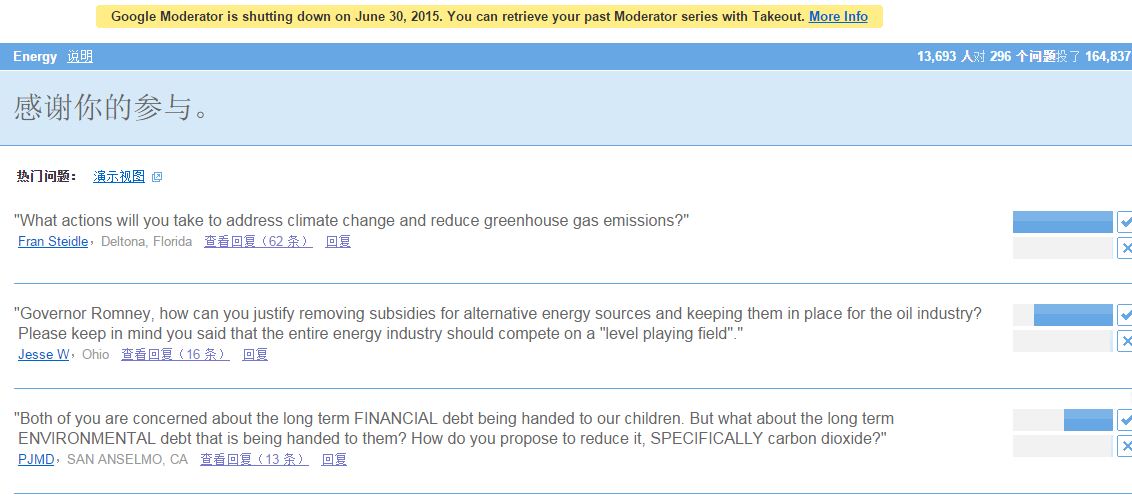Click the yes-vote bar for the climate question
Screen dimensions: 1132x500
[1062, 221]
